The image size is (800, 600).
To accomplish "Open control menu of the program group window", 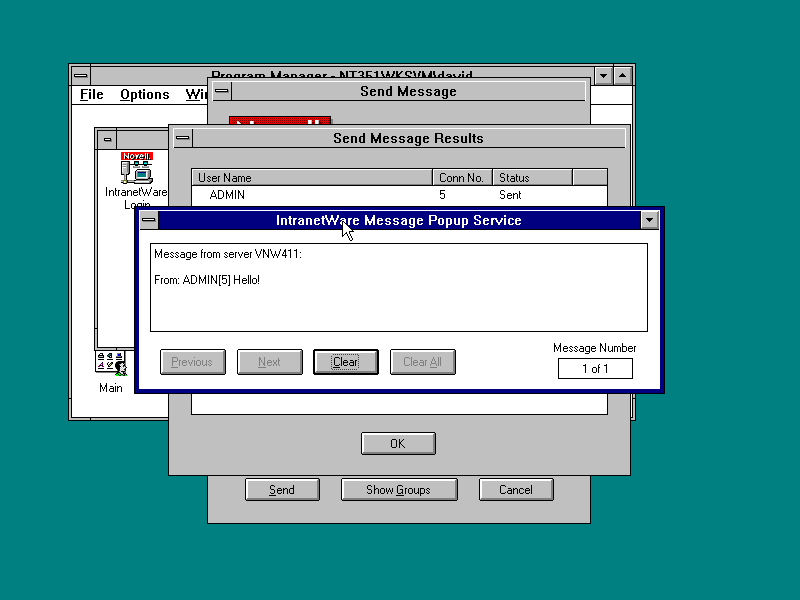I will click(107, 139).
